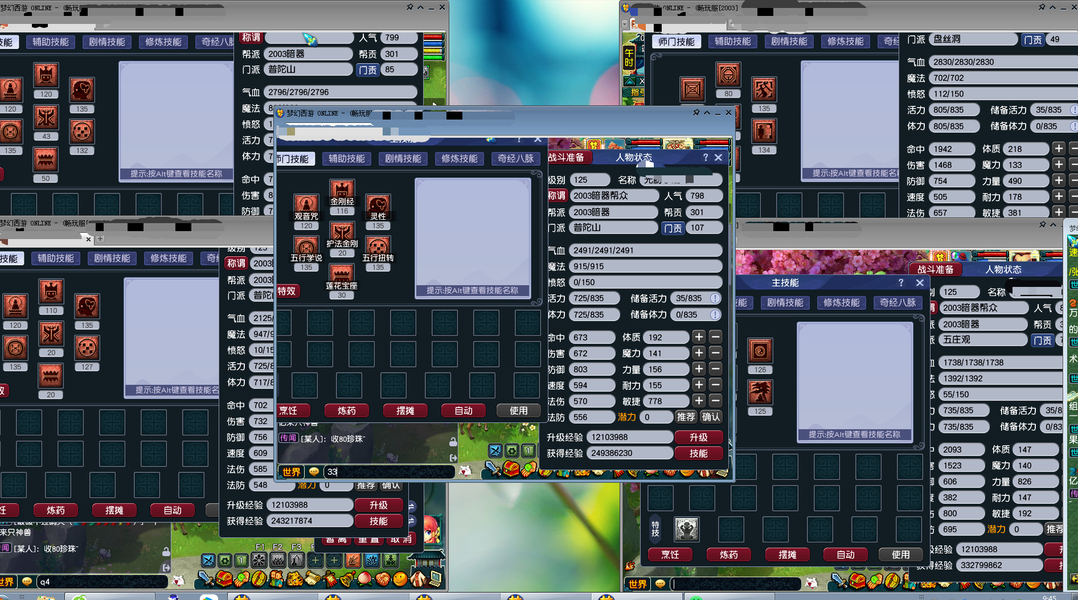Screen dimensions: 1078x600
Task: Click the 推荐 button in the center window
Action: [685, 416]
